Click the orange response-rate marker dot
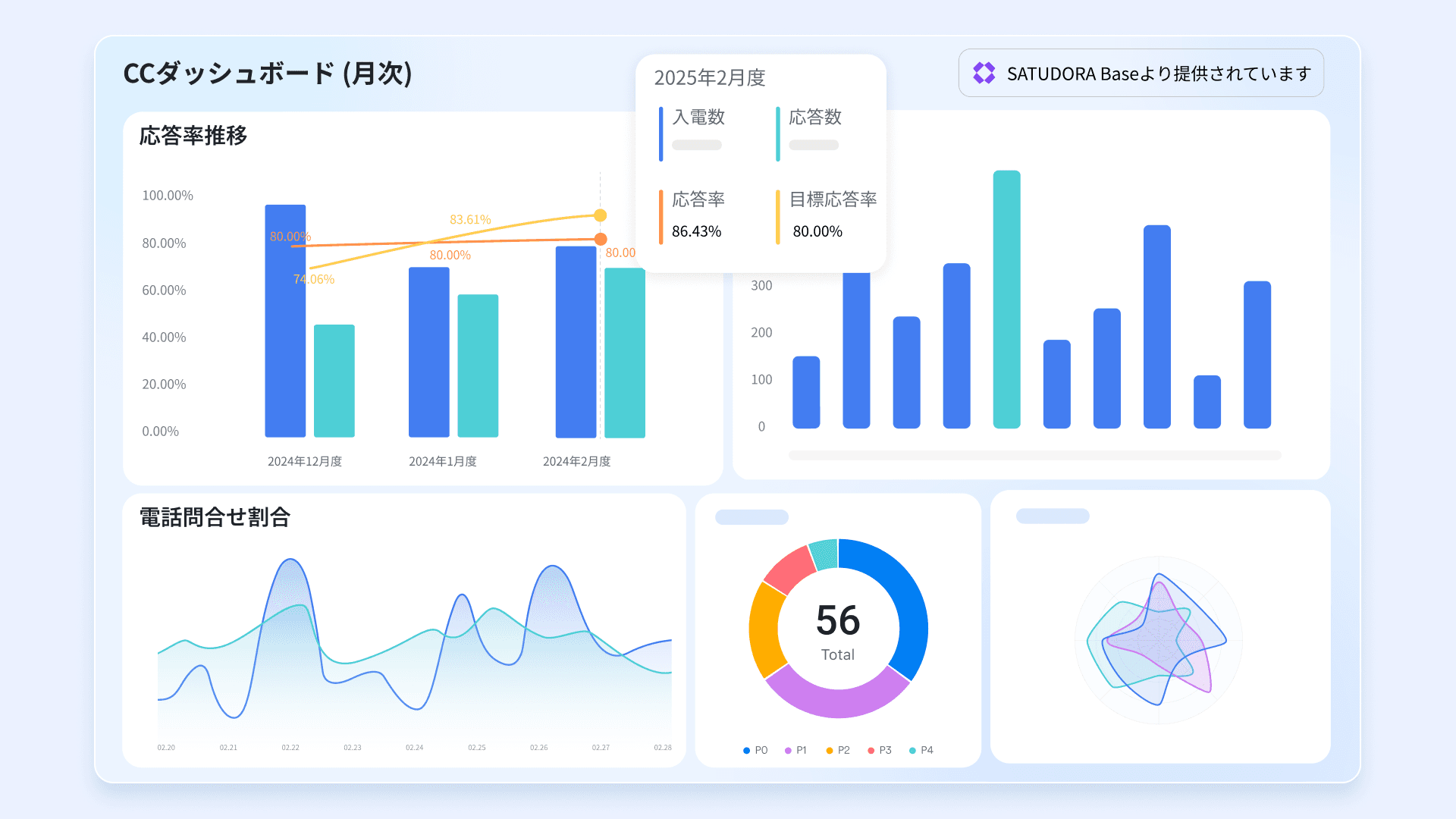The height and width of the screenshot is (819, 1456). [x=600, y=239]
